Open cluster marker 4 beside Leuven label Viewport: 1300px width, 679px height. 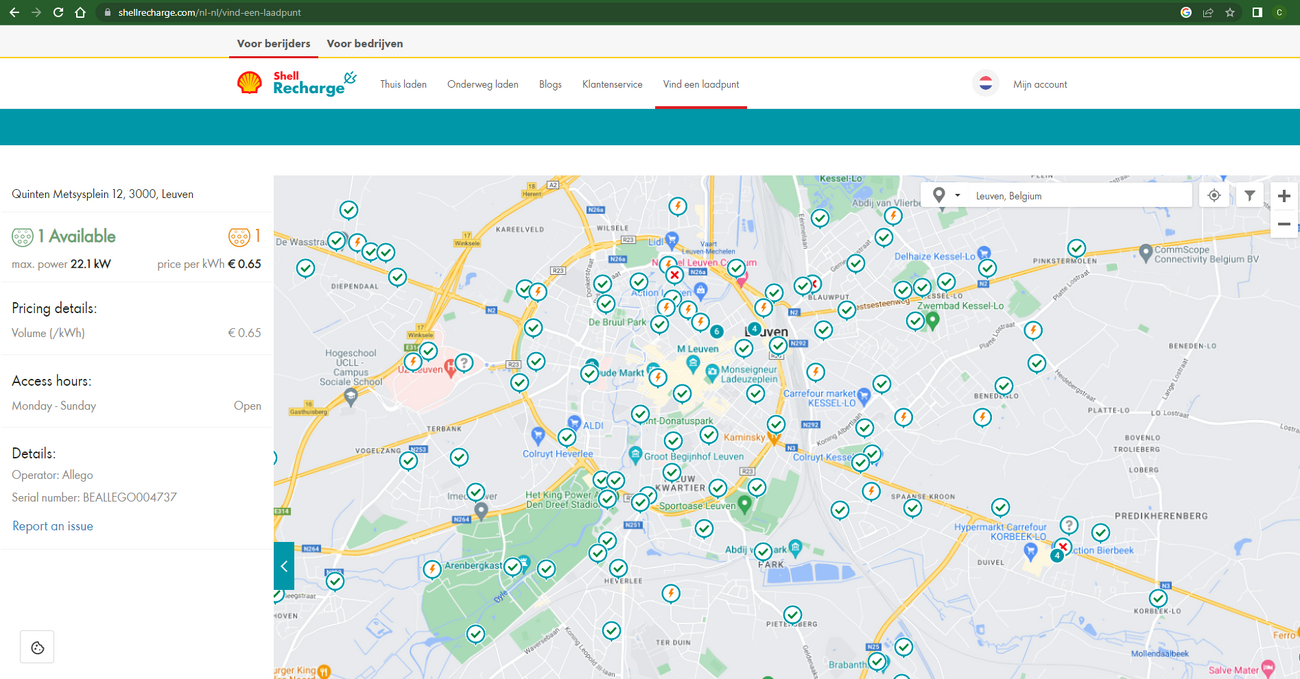click(x=754, y=329)
